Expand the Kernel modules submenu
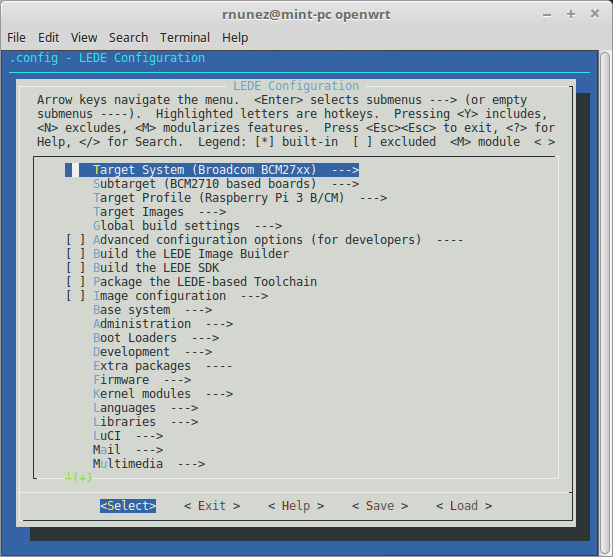The image size is (613, 557). pos(155,394)
